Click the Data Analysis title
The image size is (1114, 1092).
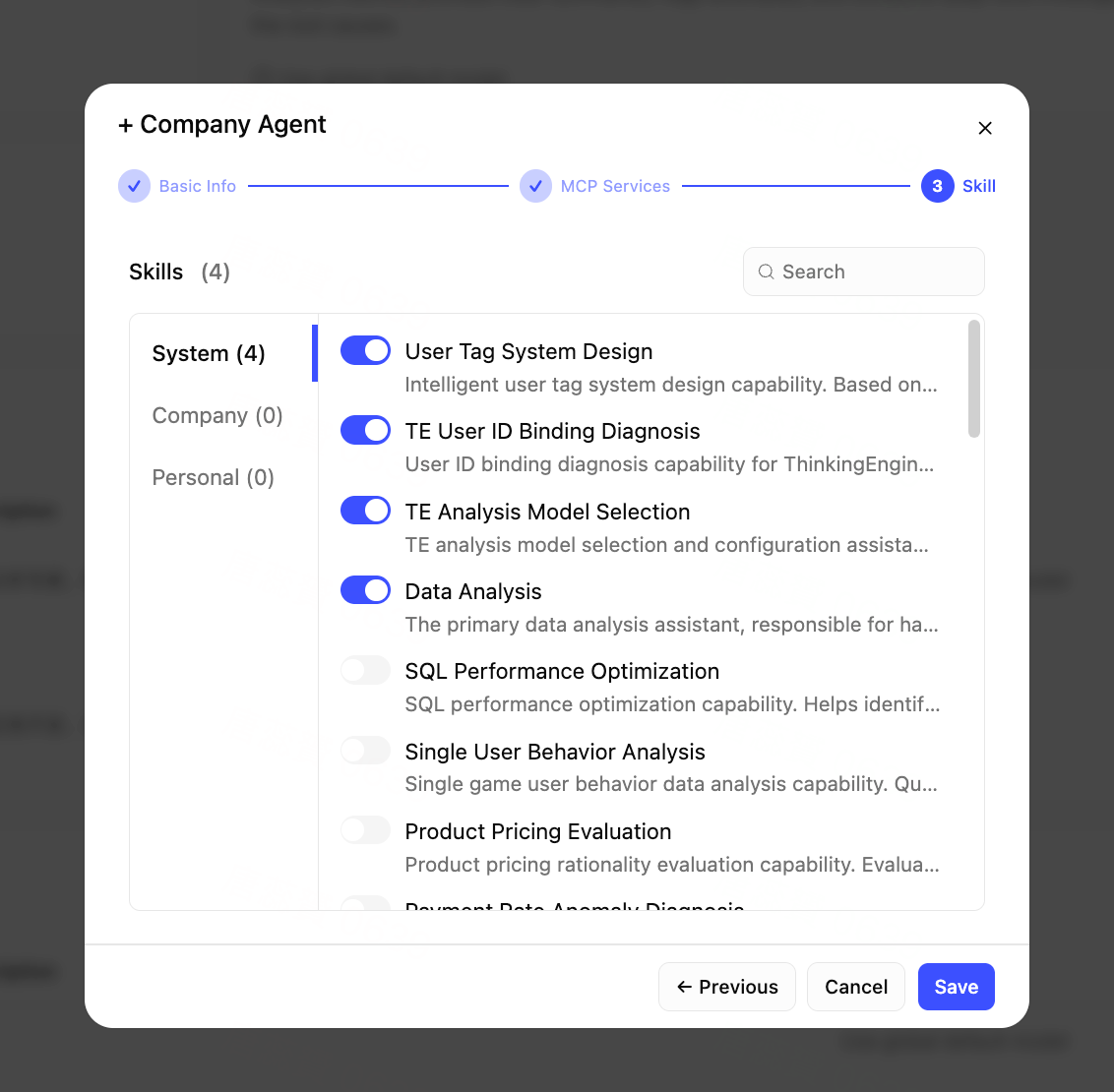(473, 591)
